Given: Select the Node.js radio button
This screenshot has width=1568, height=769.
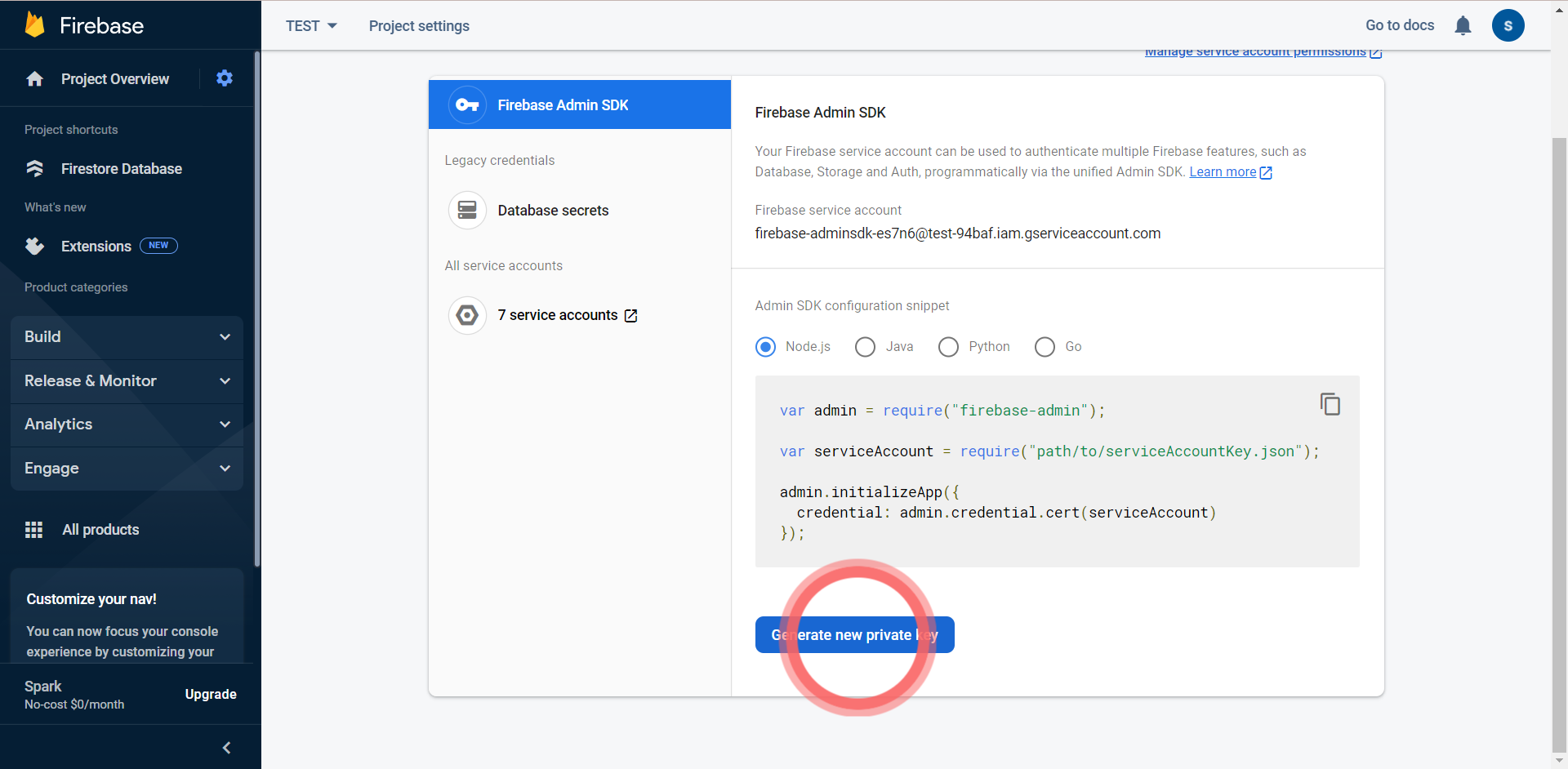Looking at the screenshot, I should (765, 347).
